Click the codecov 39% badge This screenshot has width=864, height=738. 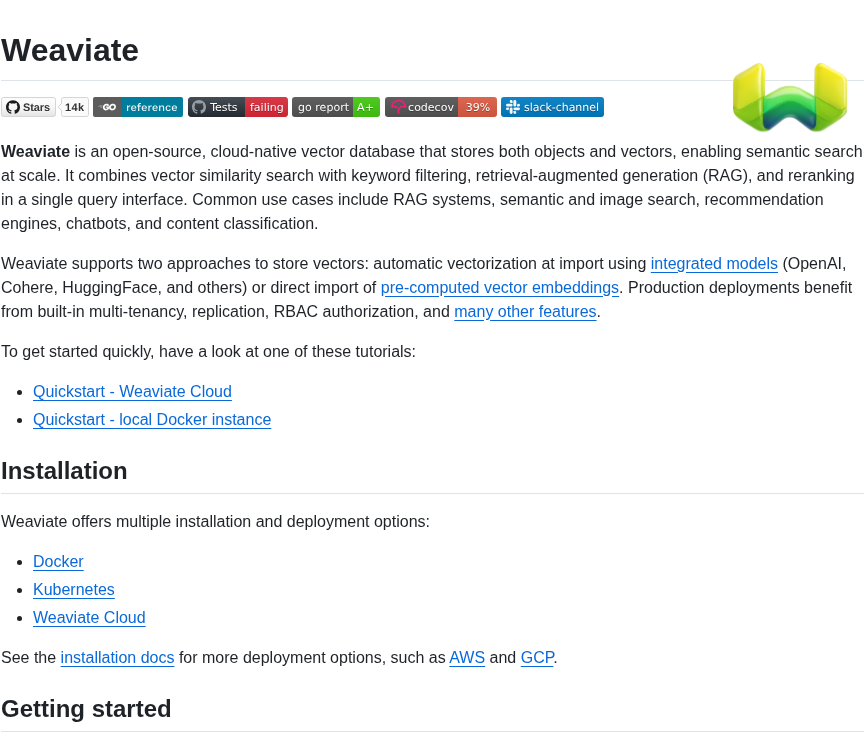[441, 107]
